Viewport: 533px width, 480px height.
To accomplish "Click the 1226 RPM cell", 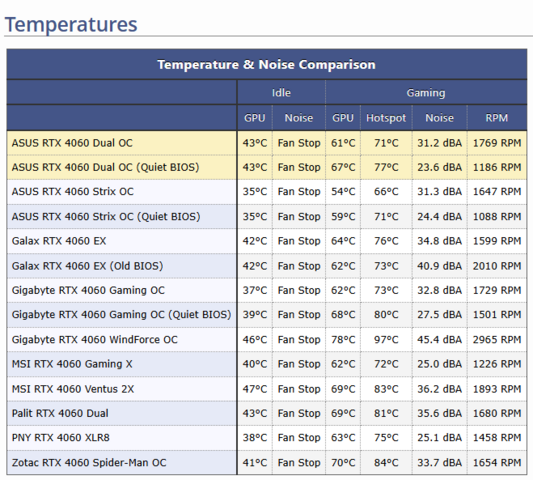I will [x=497, y=364].
